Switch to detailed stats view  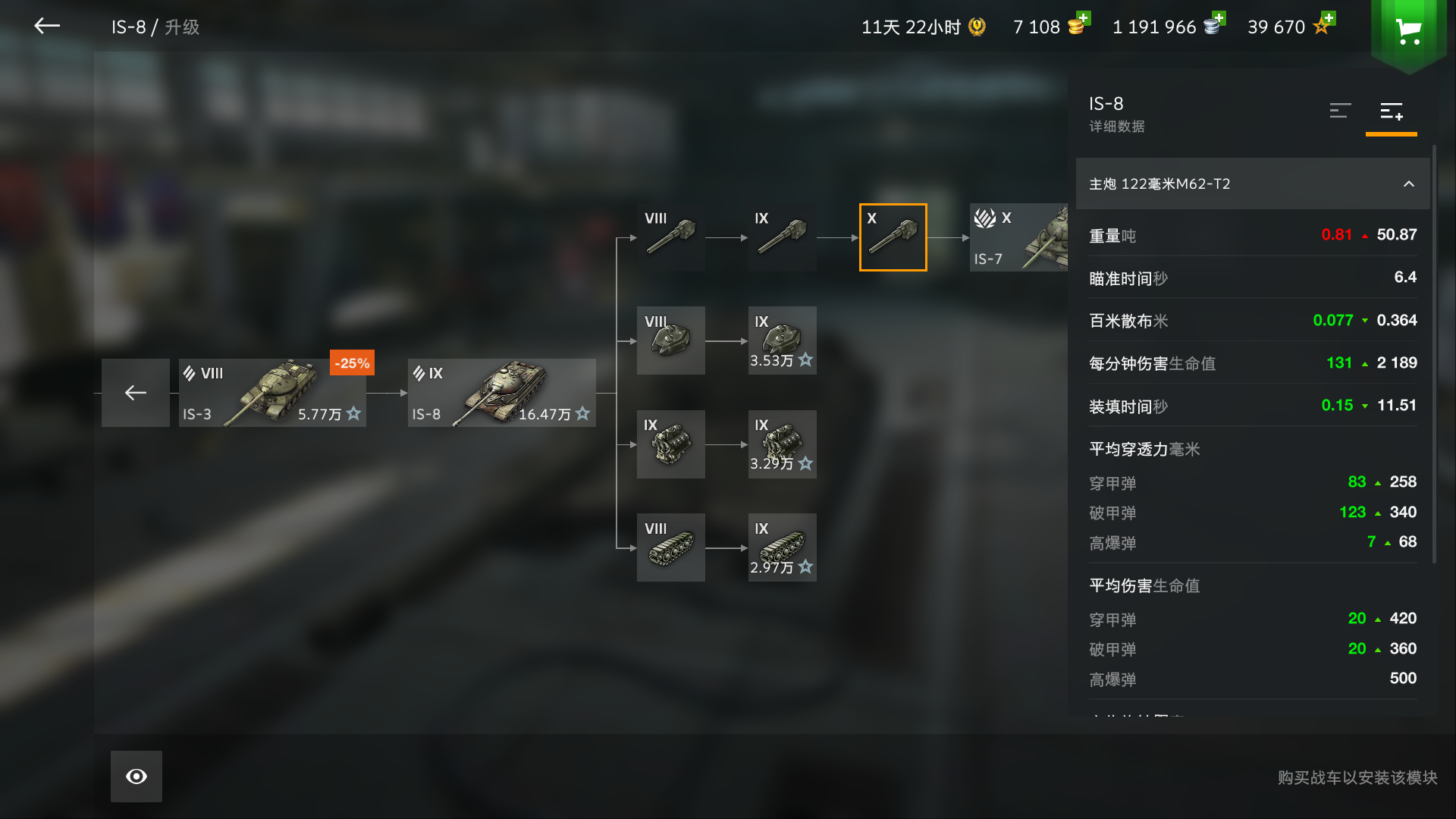pos(1392,111)
